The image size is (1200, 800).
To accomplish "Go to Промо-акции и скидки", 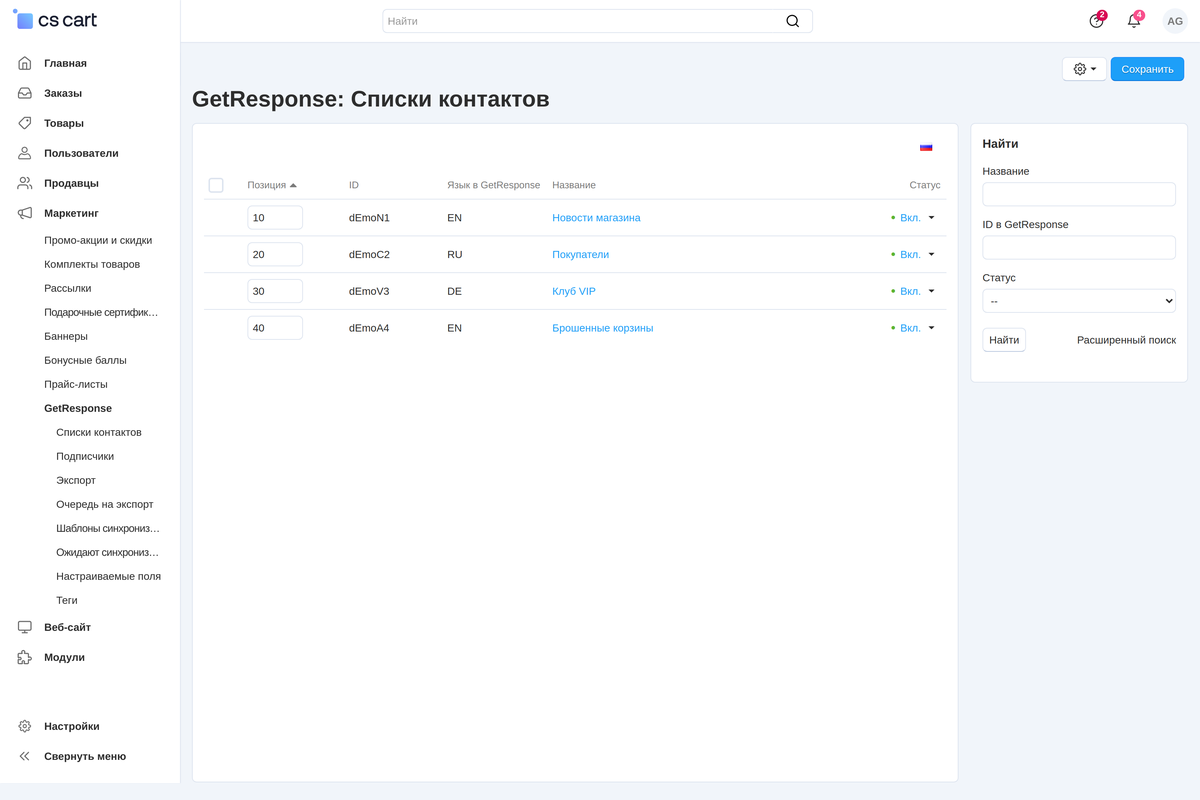I will click(x=98, y=241).
